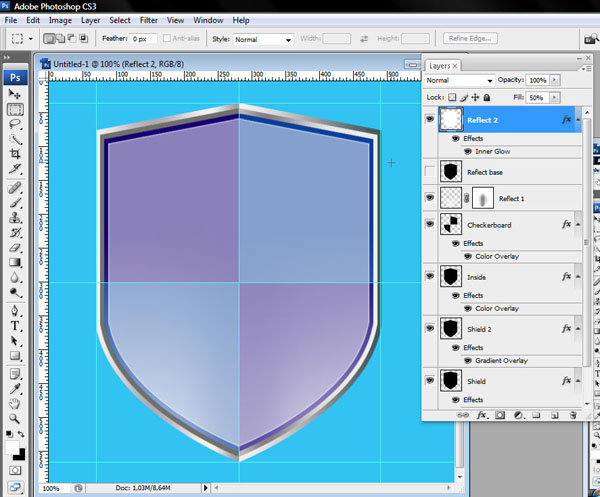Open the Opacity slider arrow
The image size is (600, 497).
[x=554, y=80]
